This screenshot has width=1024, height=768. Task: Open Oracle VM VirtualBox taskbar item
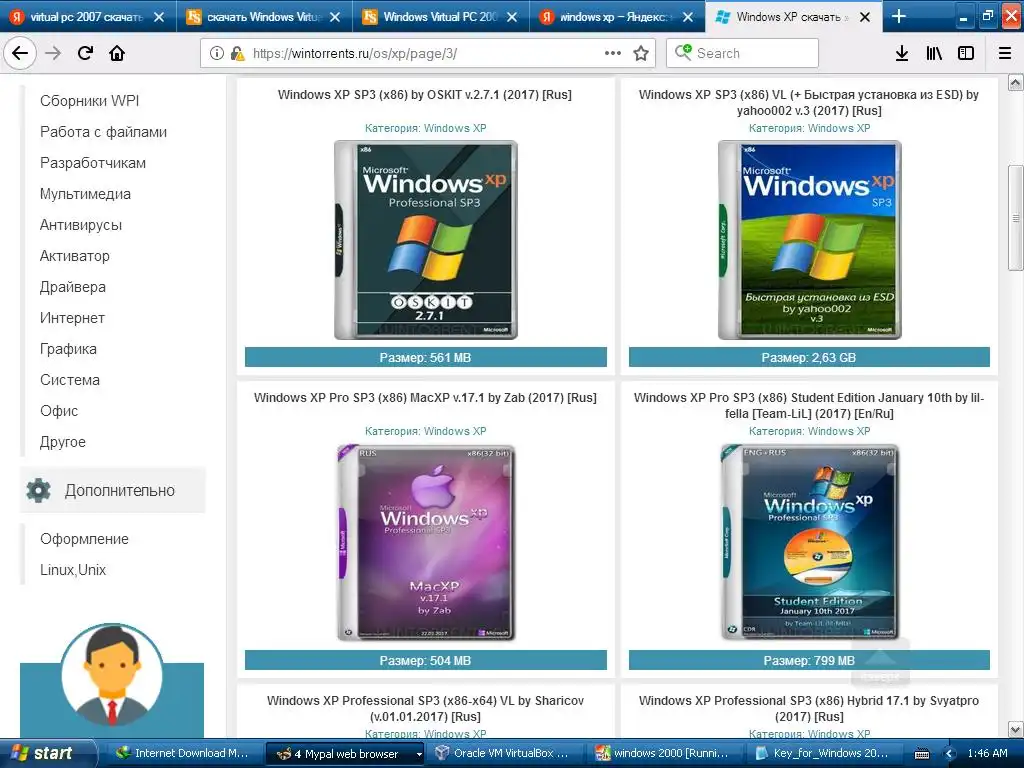tap(502, 753)
